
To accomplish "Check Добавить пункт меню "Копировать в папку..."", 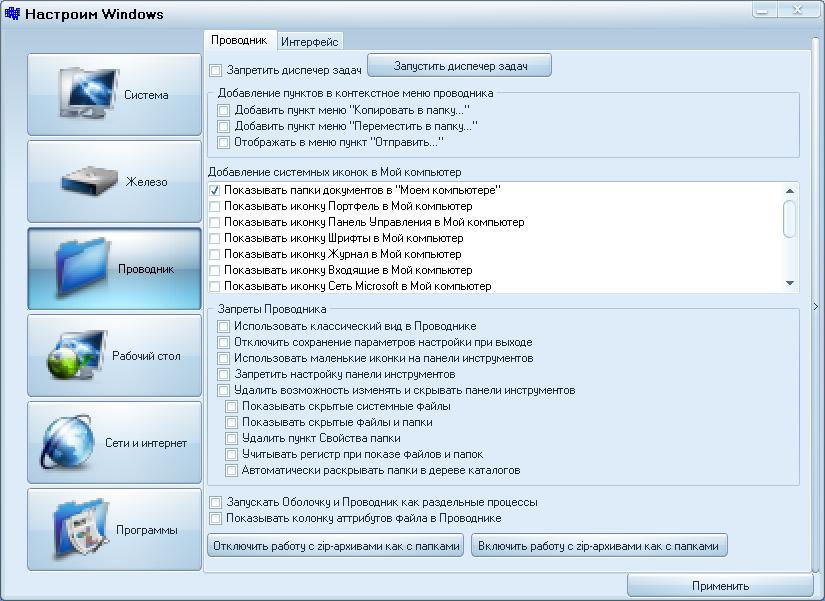I will (x=223, y=110).
